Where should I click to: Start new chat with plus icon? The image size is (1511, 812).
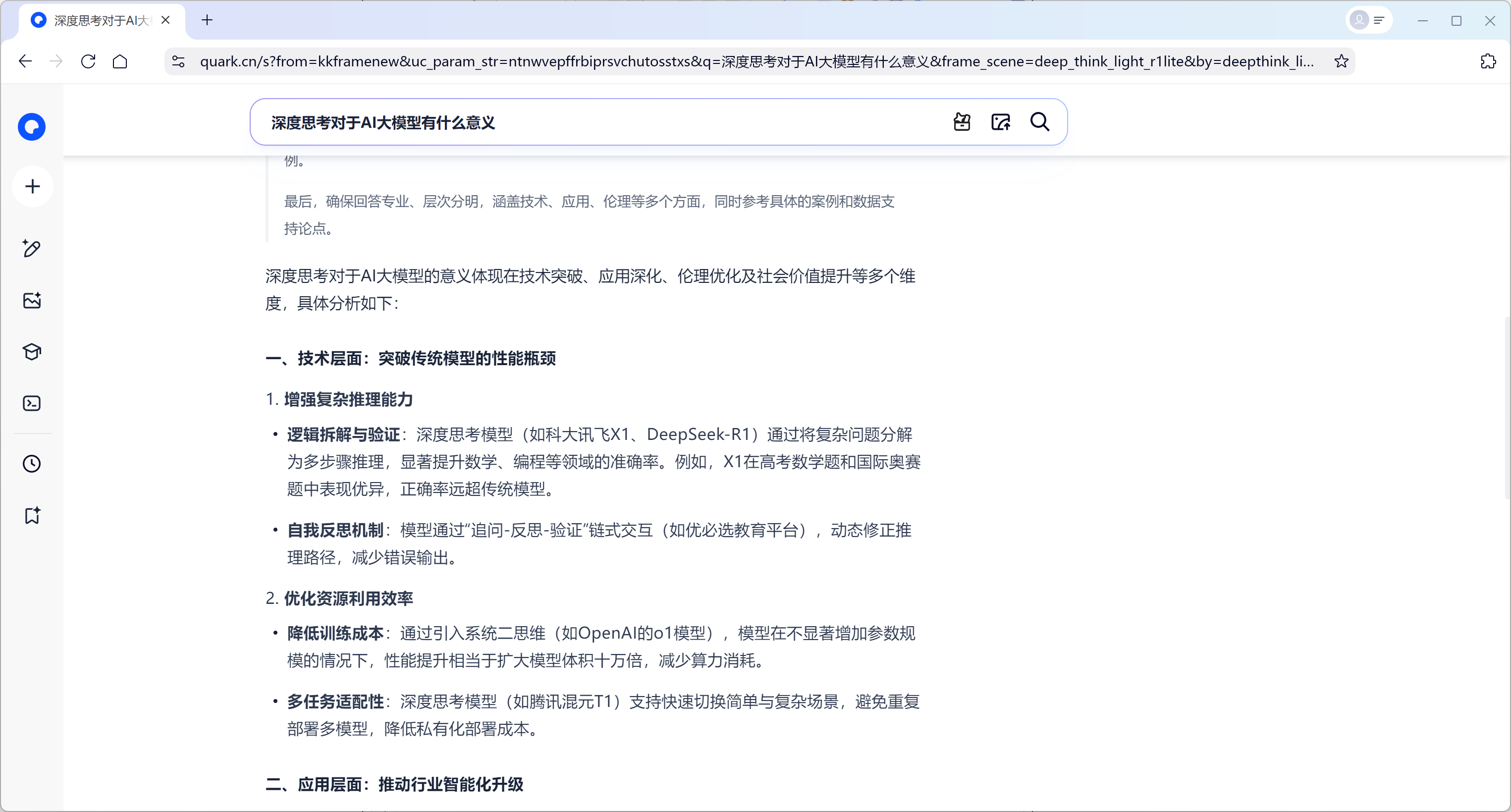tap(33, 187)
